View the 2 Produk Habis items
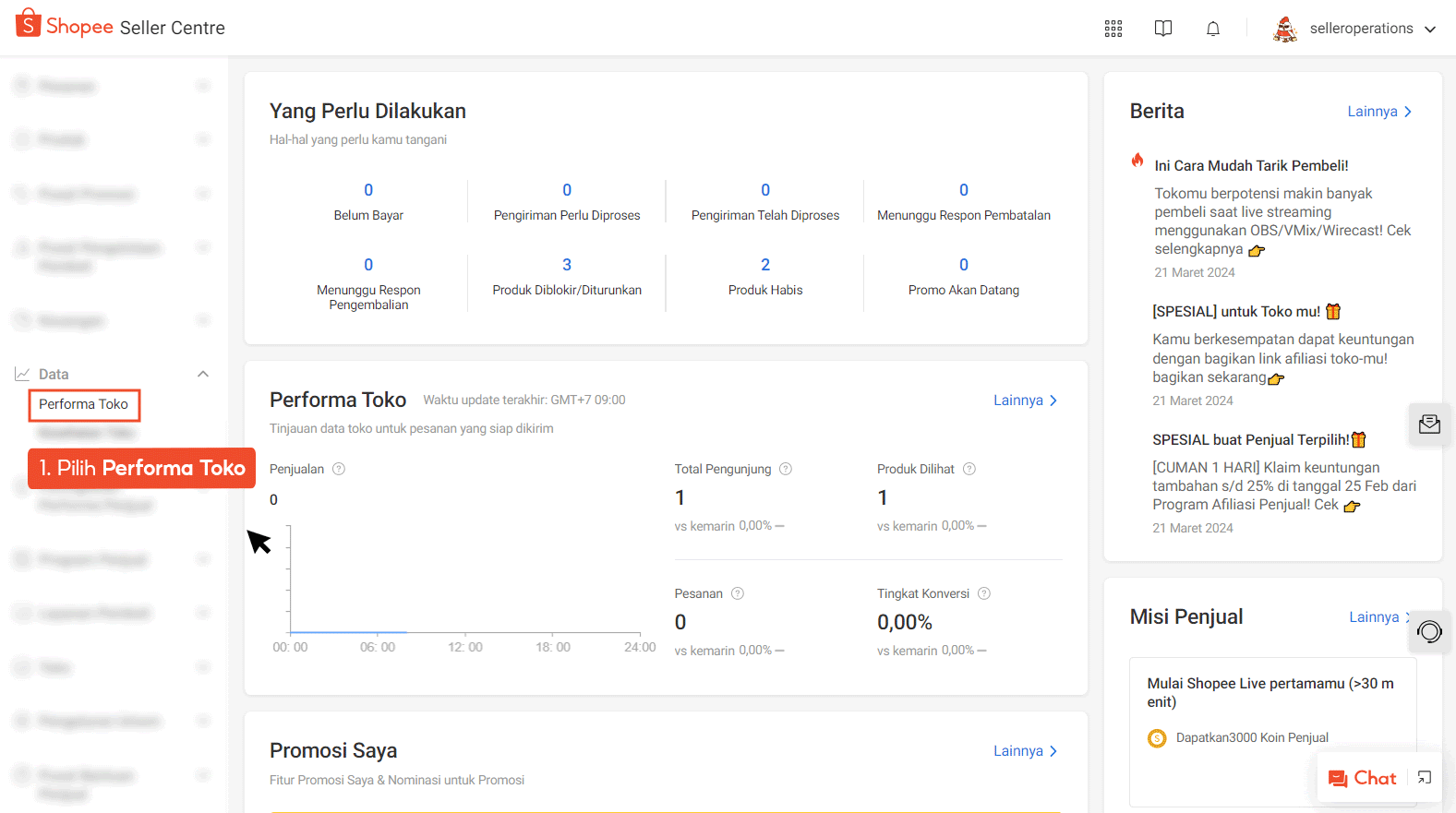The height and width of the screenshot is (813, 1456). coord(764,276)
